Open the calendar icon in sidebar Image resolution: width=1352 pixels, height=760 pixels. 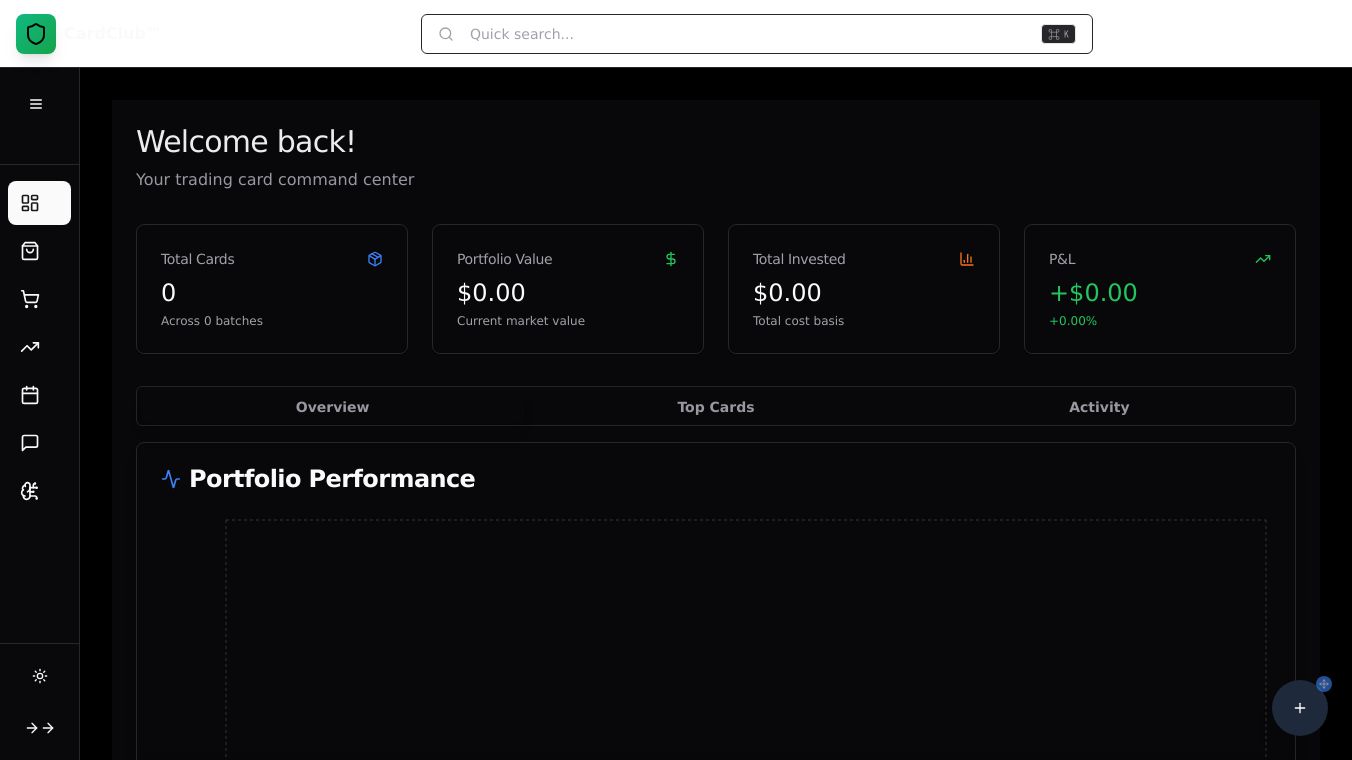tap(30, 395)
